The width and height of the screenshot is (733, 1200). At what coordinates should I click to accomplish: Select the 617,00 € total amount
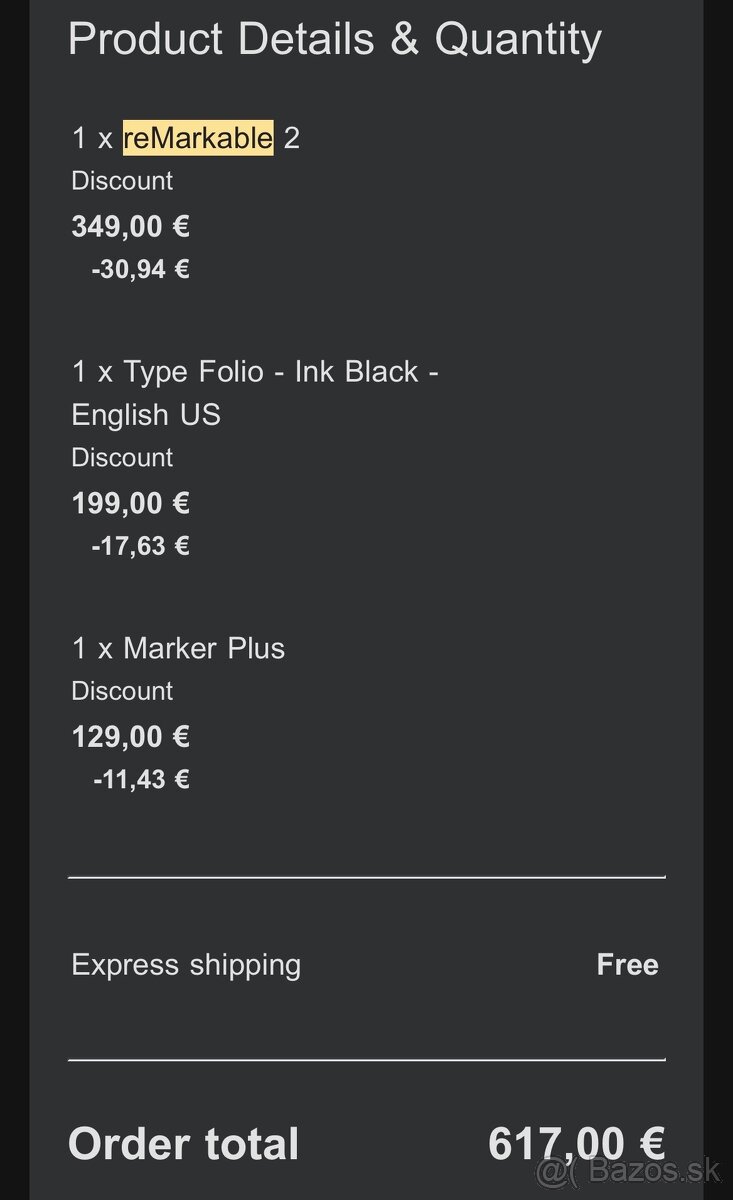pos(576,1145)
